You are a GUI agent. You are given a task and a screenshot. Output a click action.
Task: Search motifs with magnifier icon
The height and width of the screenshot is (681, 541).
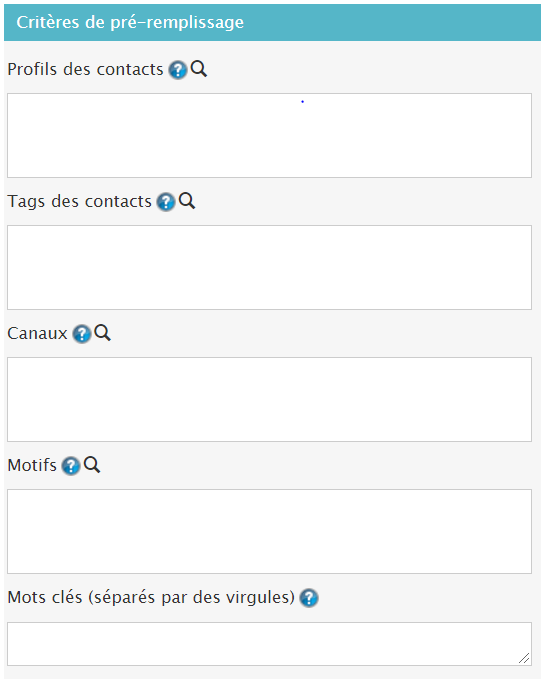(x=92, y=465)
